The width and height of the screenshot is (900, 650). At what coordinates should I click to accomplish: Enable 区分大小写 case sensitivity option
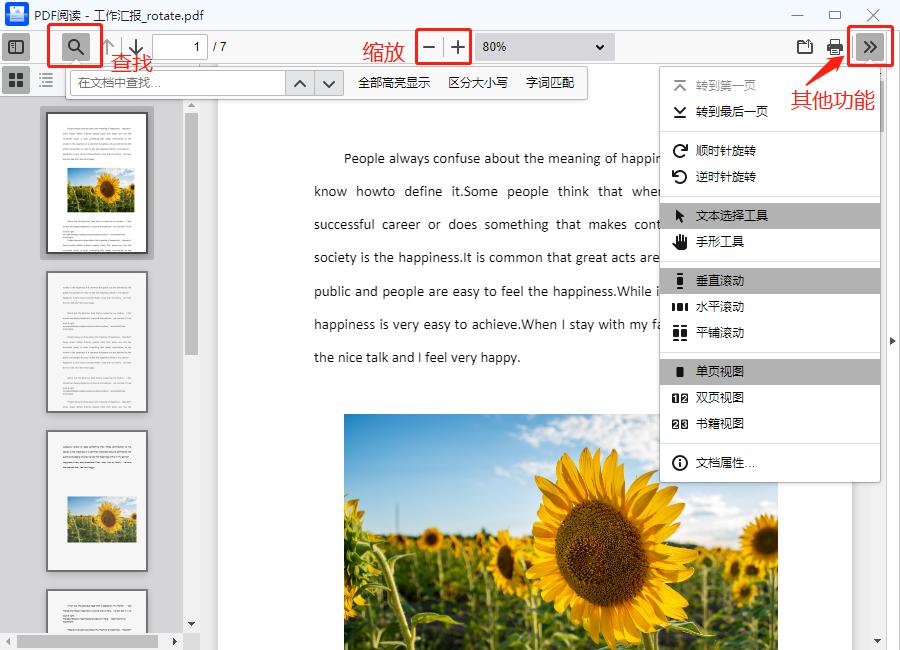(482, 82)
